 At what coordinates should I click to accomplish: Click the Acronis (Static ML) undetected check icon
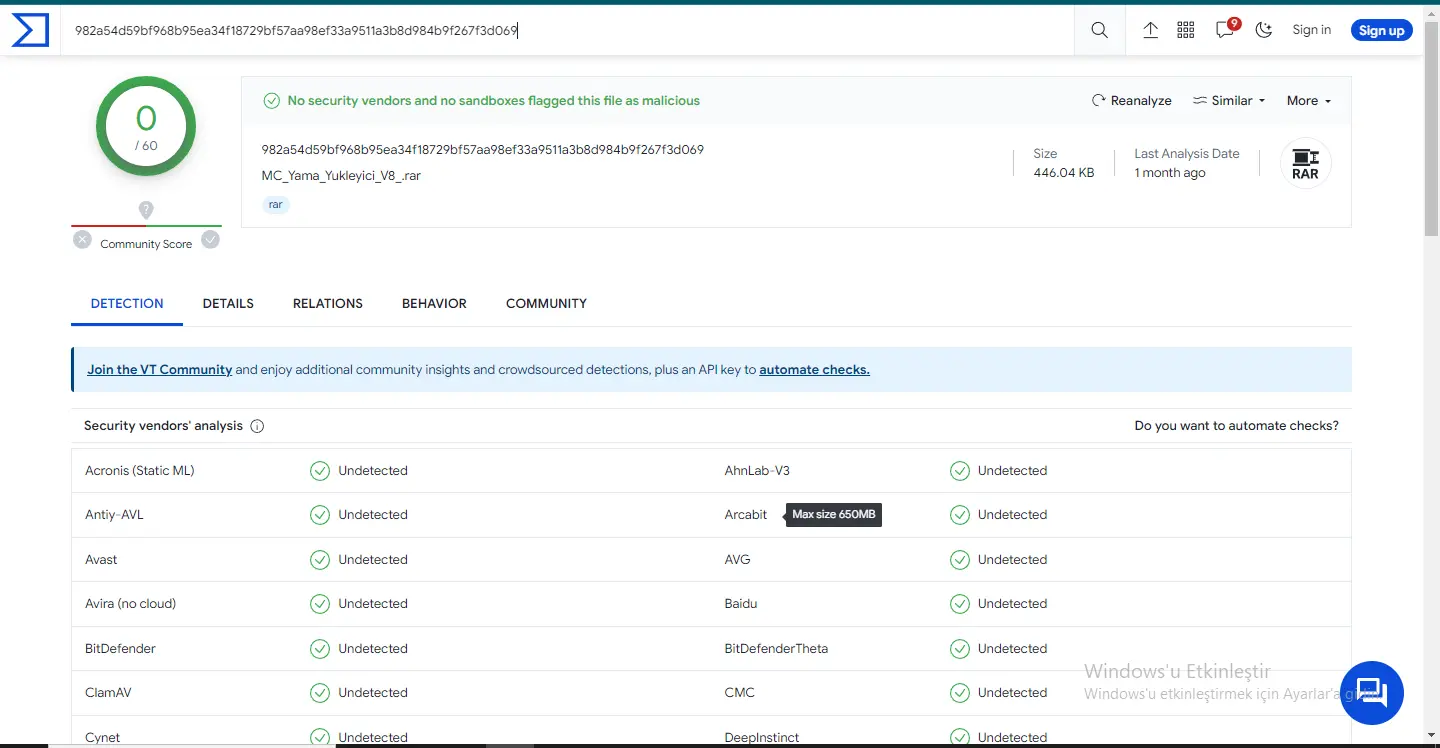click(x=320, y=471)
